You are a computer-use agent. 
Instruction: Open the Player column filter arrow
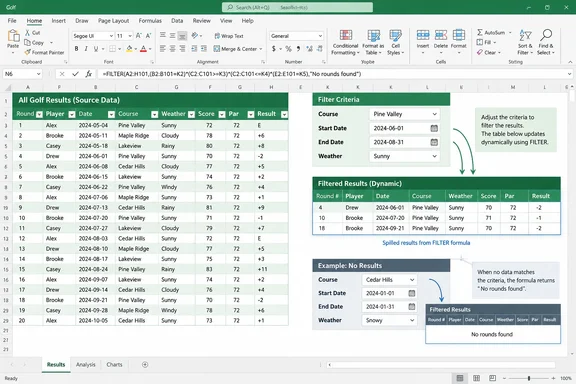click(72, 114)
